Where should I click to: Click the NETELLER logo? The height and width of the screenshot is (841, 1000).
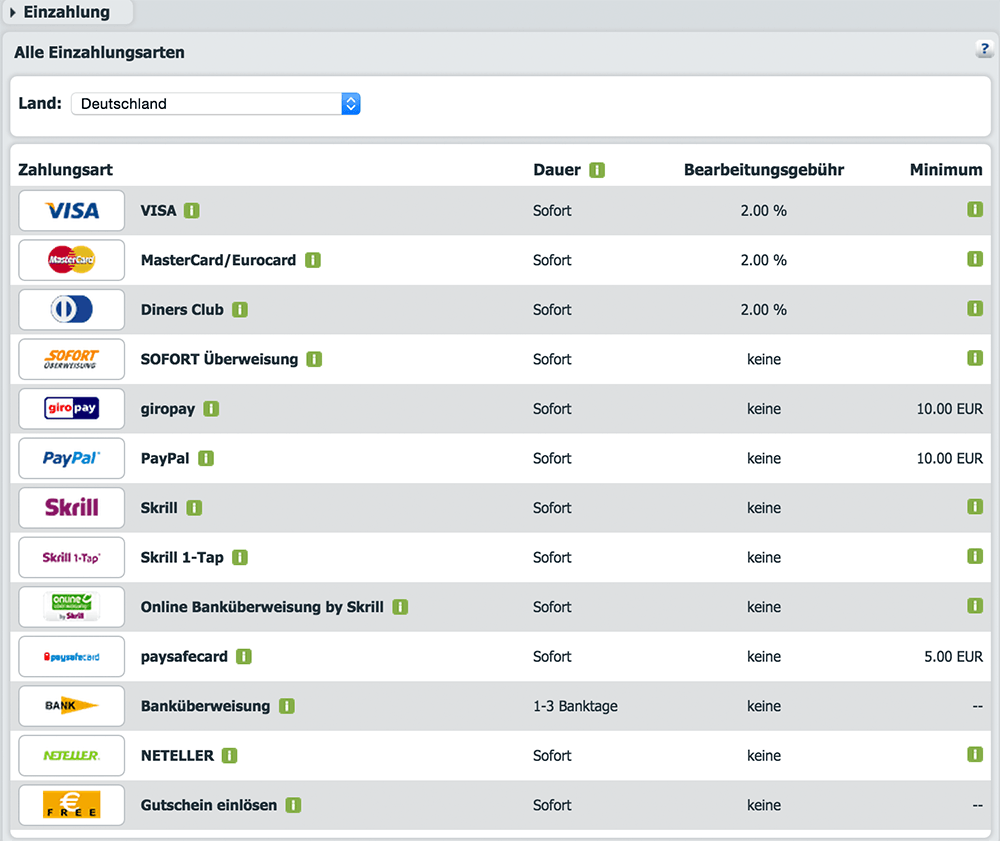tap(71, 756)
